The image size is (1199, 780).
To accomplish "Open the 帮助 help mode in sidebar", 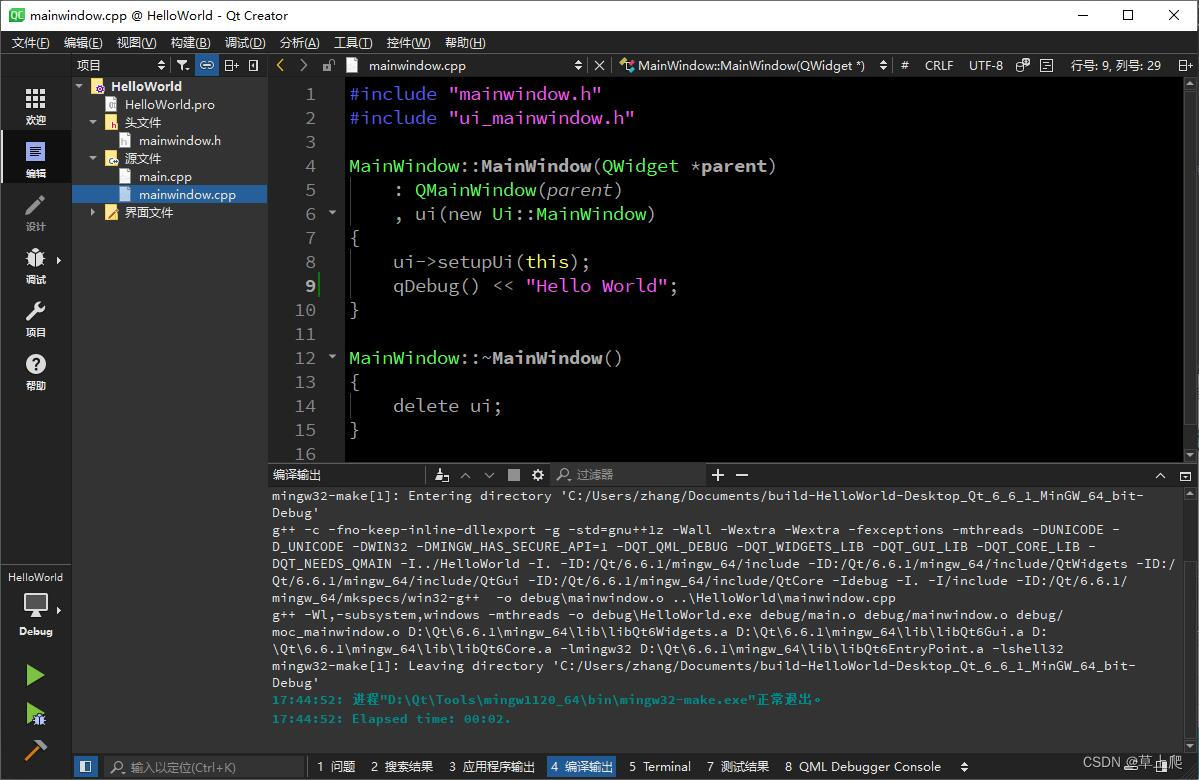I will click(x=35, y=372).
